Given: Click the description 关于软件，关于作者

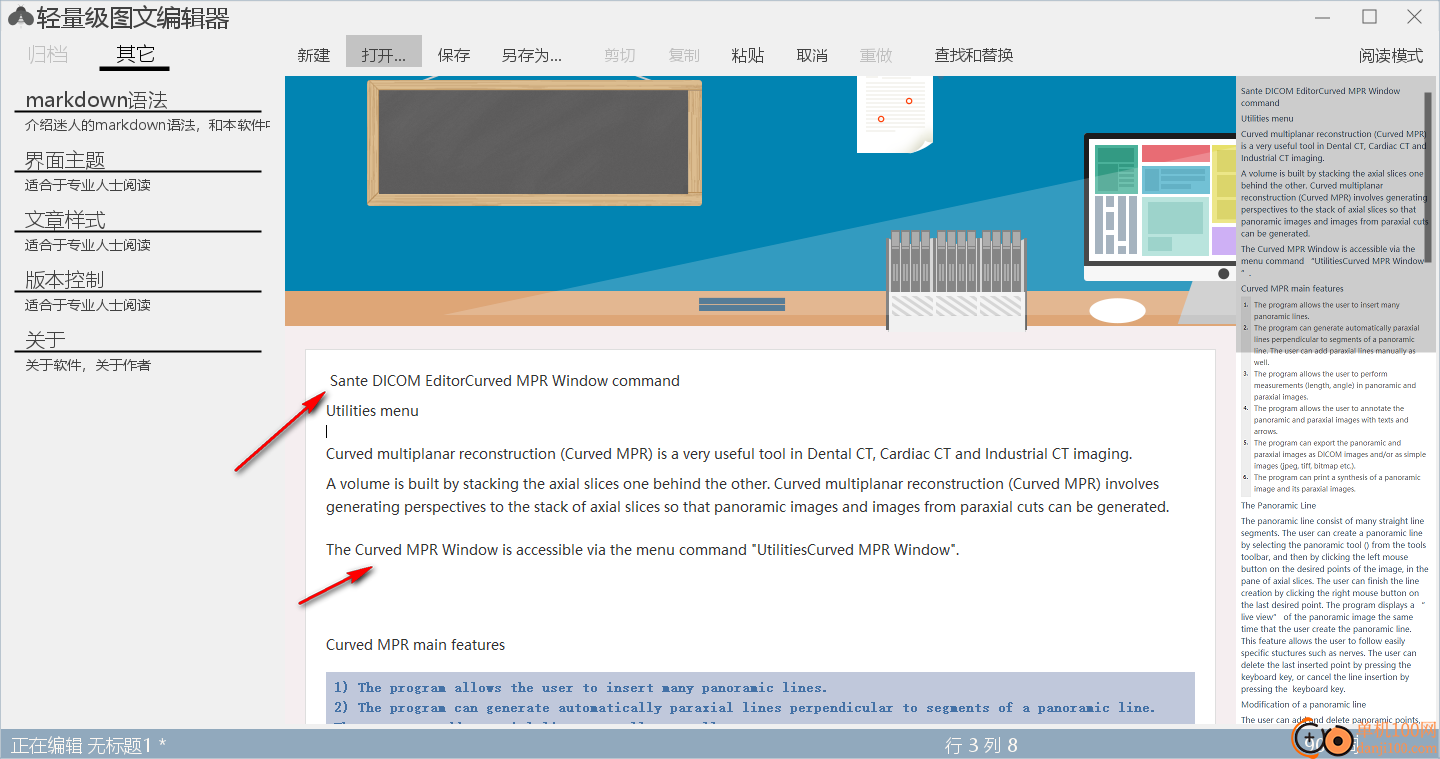Looking at the screenshot, I should coord(88,365).
